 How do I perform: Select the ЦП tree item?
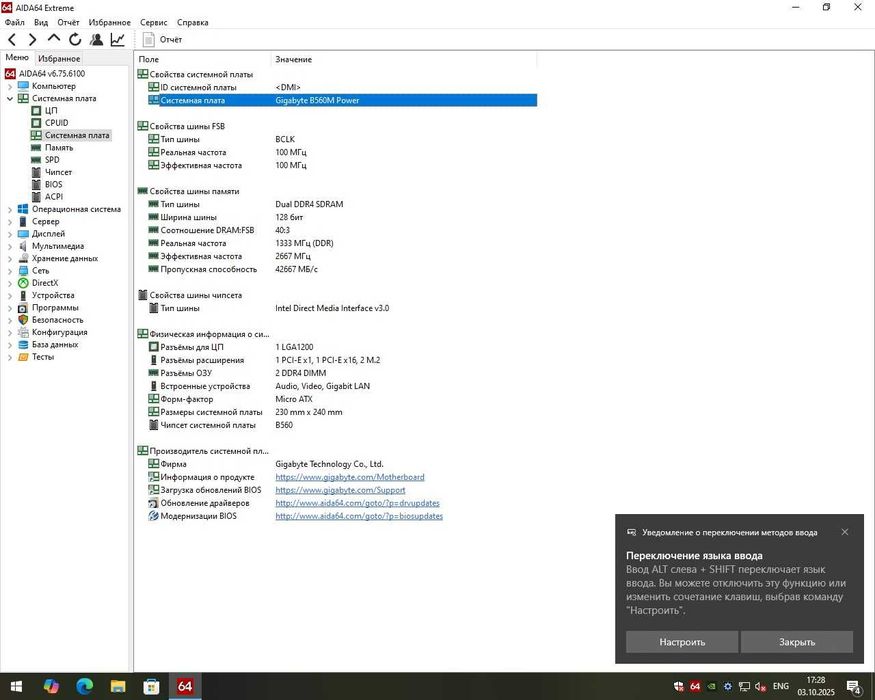click(51, 111)
